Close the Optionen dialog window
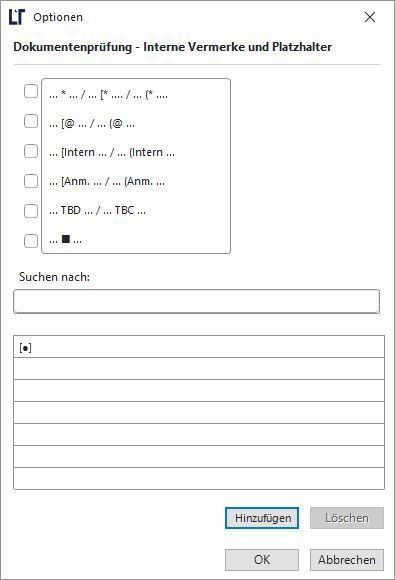This screenshot has width=395, height=580. tap(370, 17)
